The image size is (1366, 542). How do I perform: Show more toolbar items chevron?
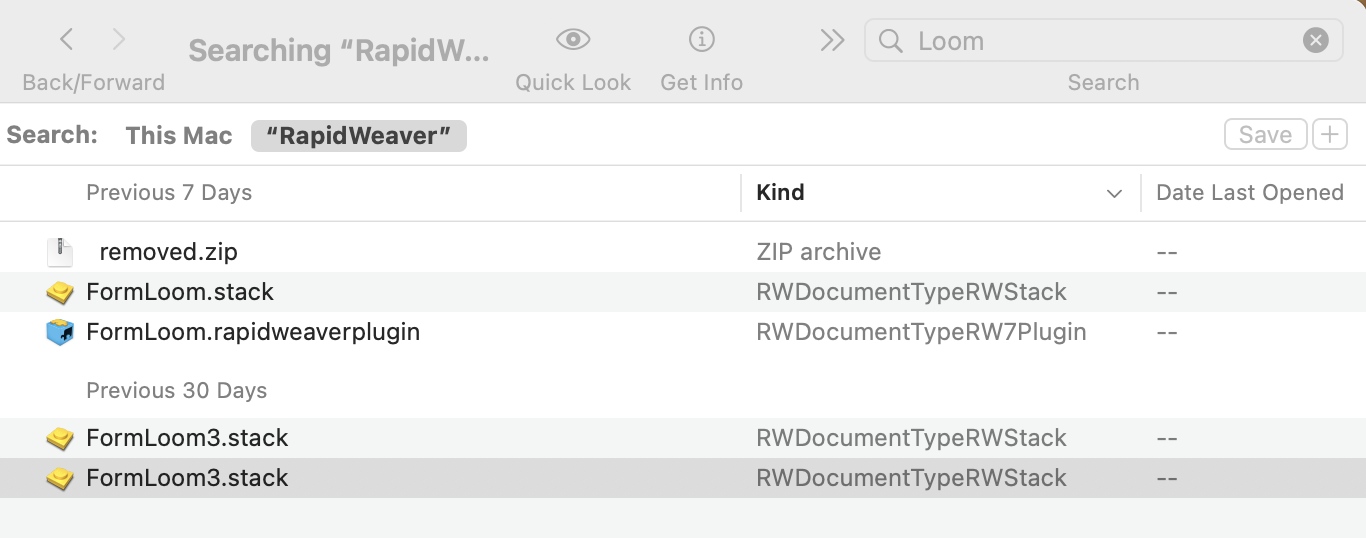[832, 40]
